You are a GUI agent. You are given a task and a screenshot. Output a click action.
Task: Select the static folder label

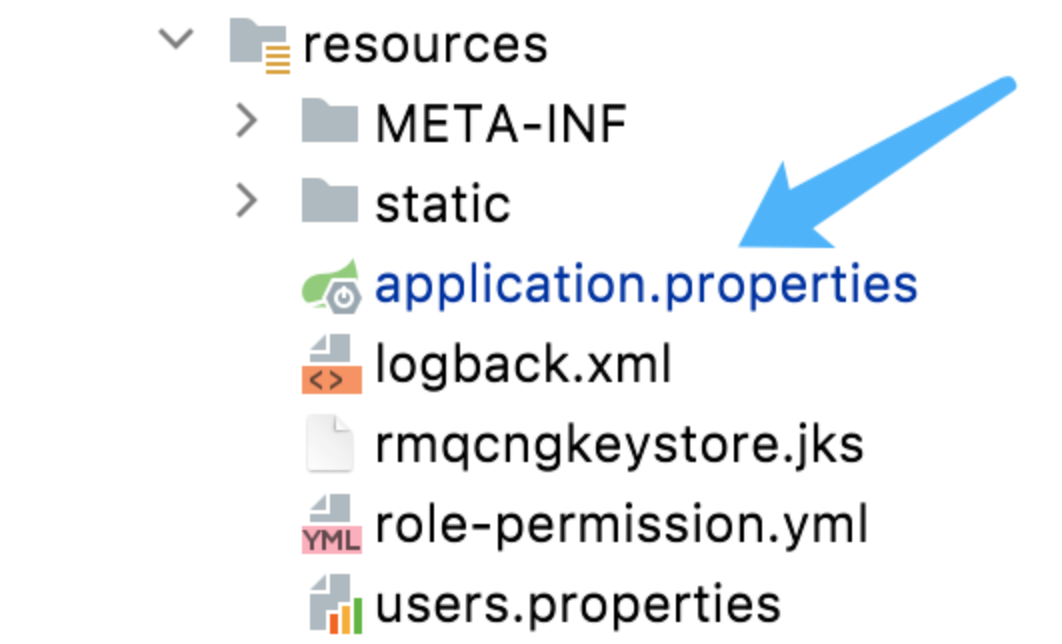[443, 204]
